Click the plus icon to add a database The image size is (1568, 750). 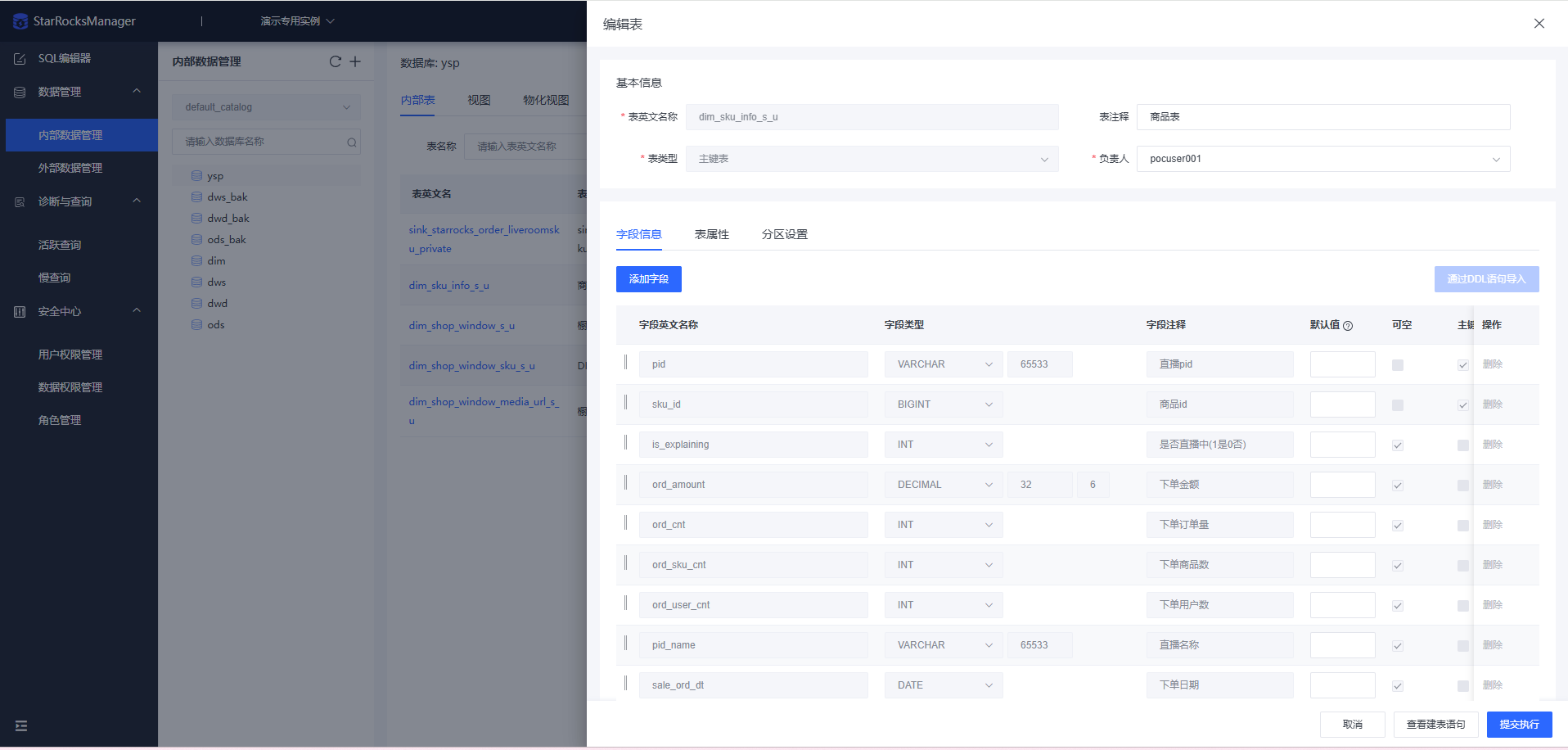355,61
